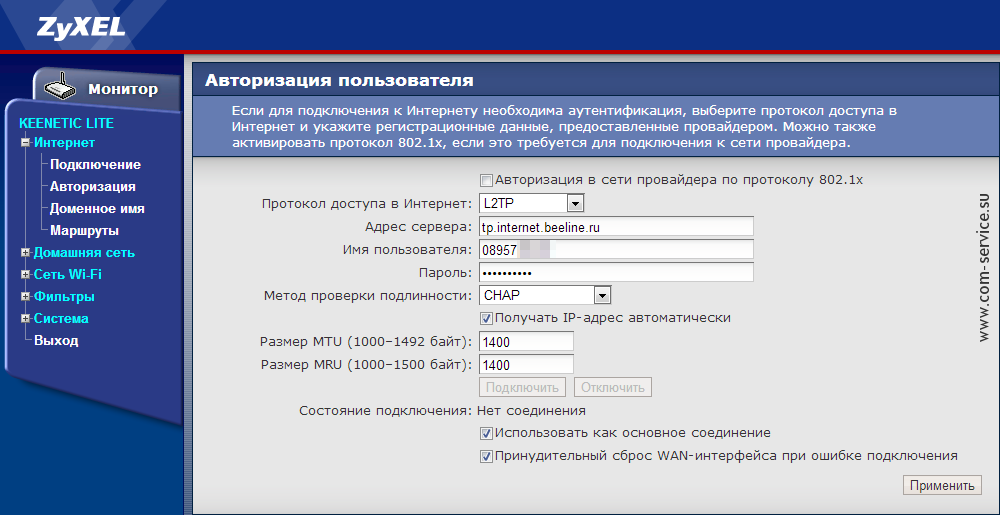Image resolution: width=1000 pixels, height=515 pixels.
Task: Open the L2TP protocol dropdown
Action: [575, 204]
